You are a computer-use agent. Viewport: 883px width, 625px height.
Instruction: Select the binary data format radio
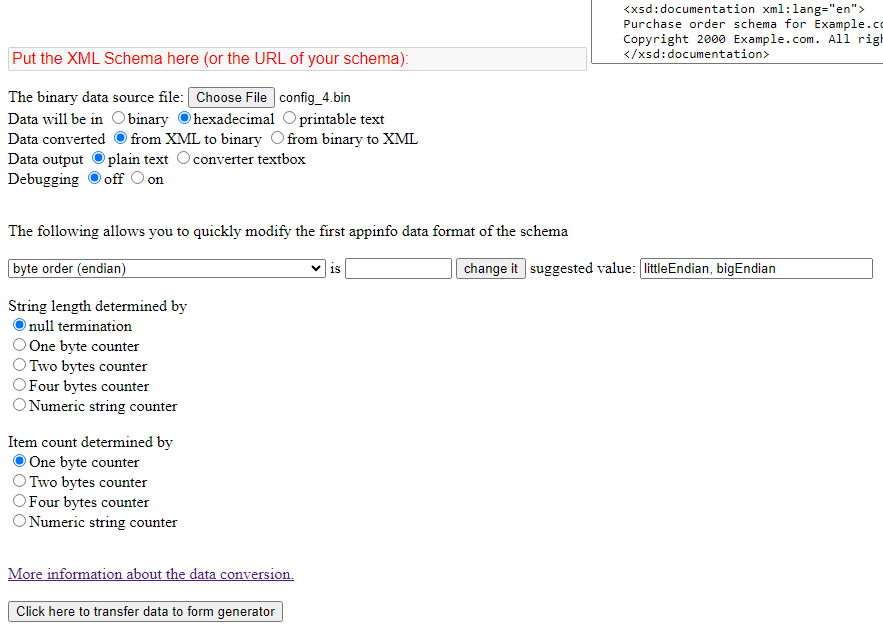click(119, 118)
